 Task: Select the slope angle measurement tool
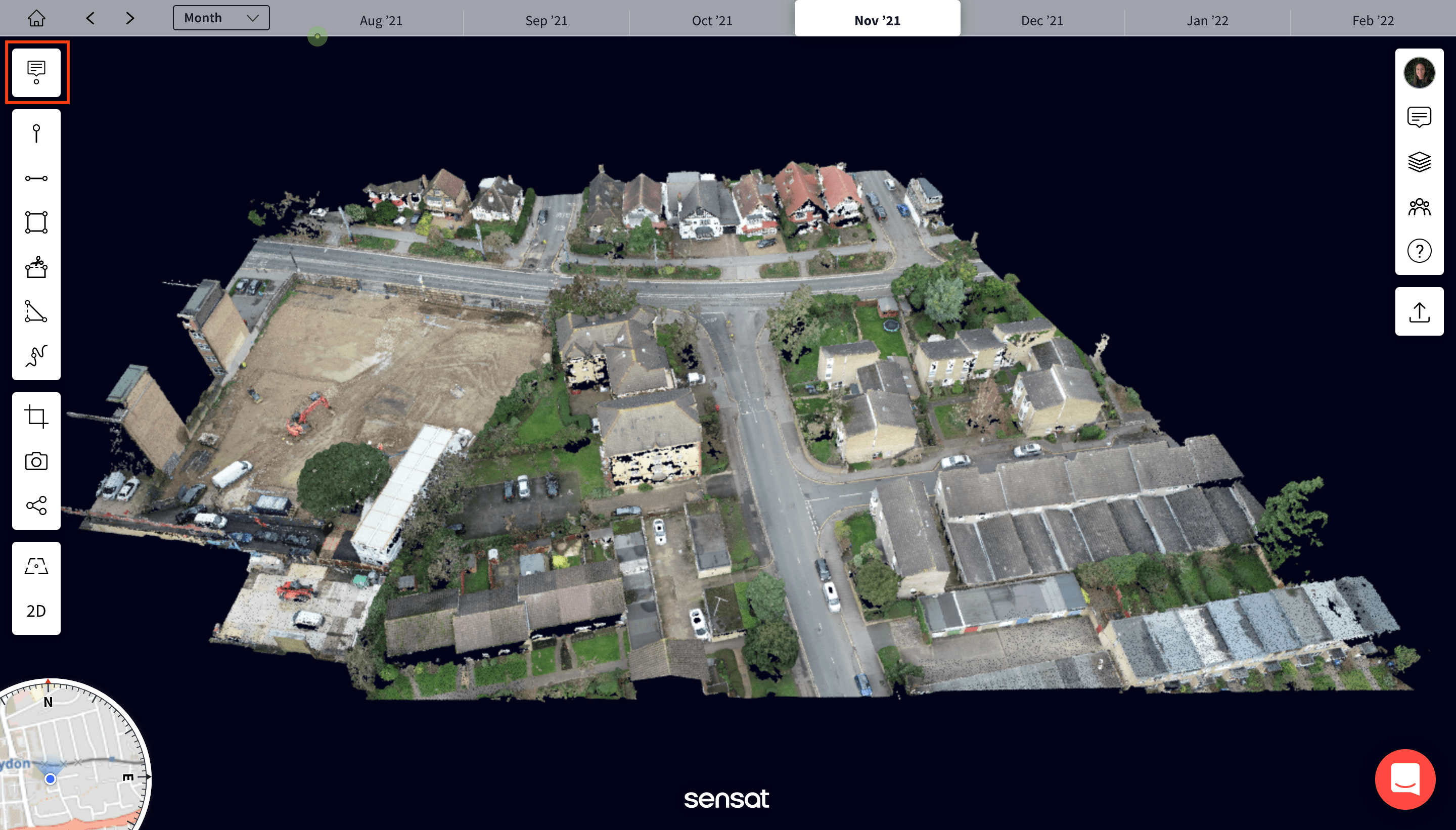(36, 312)
